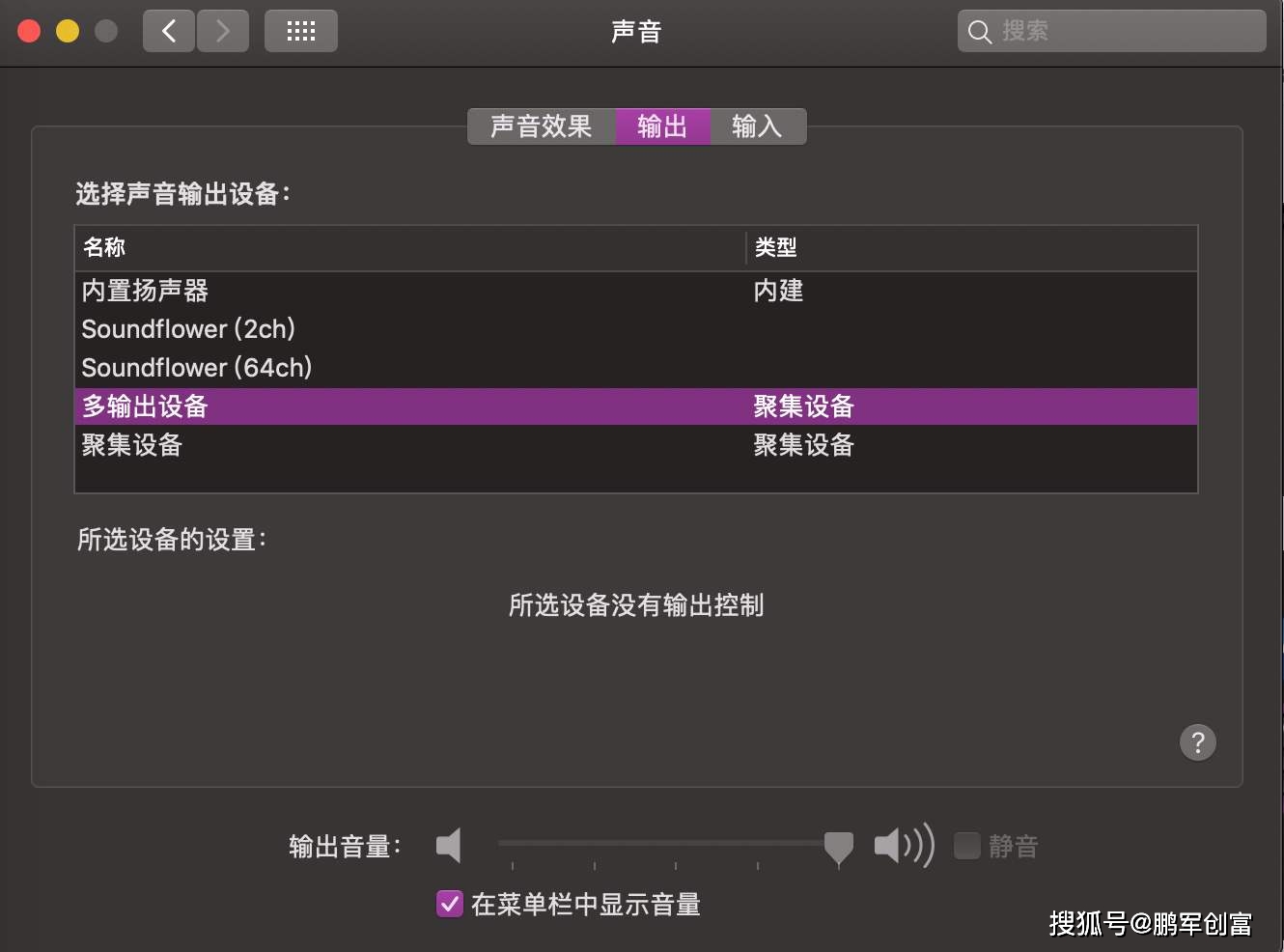Click the forward navigation arrow
The image size is (1284, 952).
pyautogui.click(x=222, y=30)
